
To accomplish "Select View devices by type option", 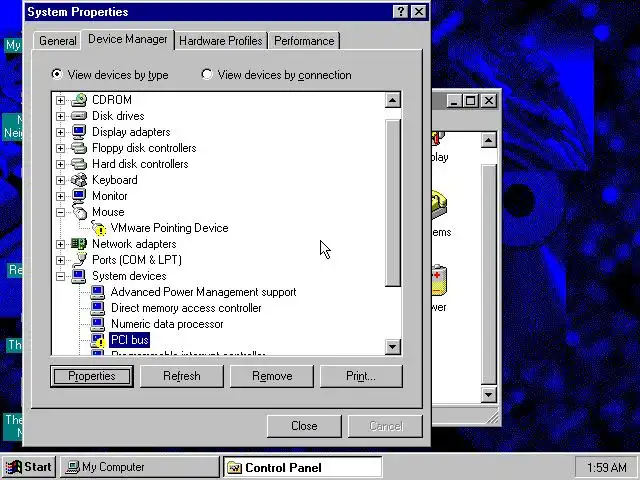I will [109, 75].
